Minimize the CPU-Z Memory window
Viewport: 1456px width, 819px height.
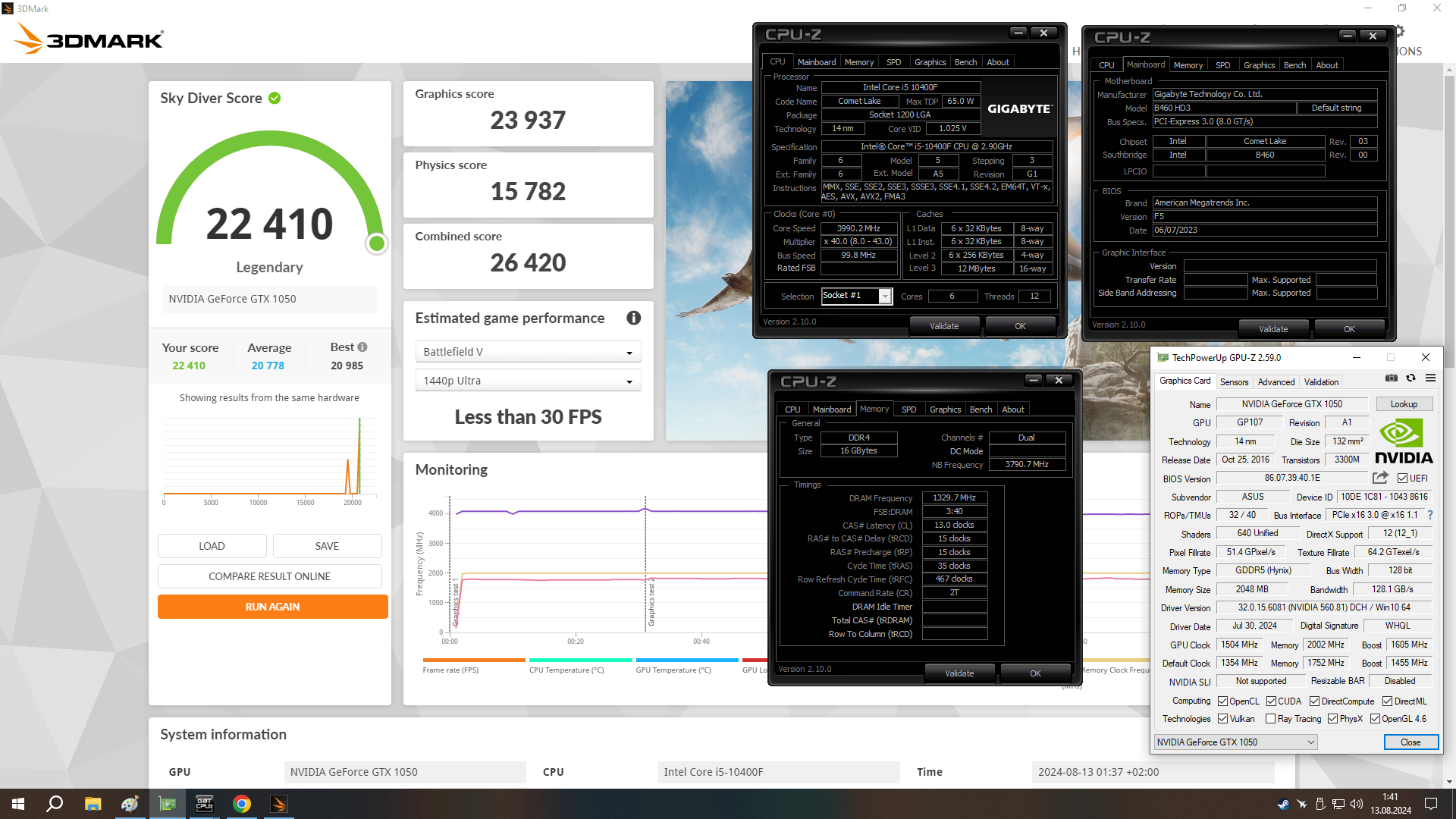pyautogui.click(x=1033, y=380)
